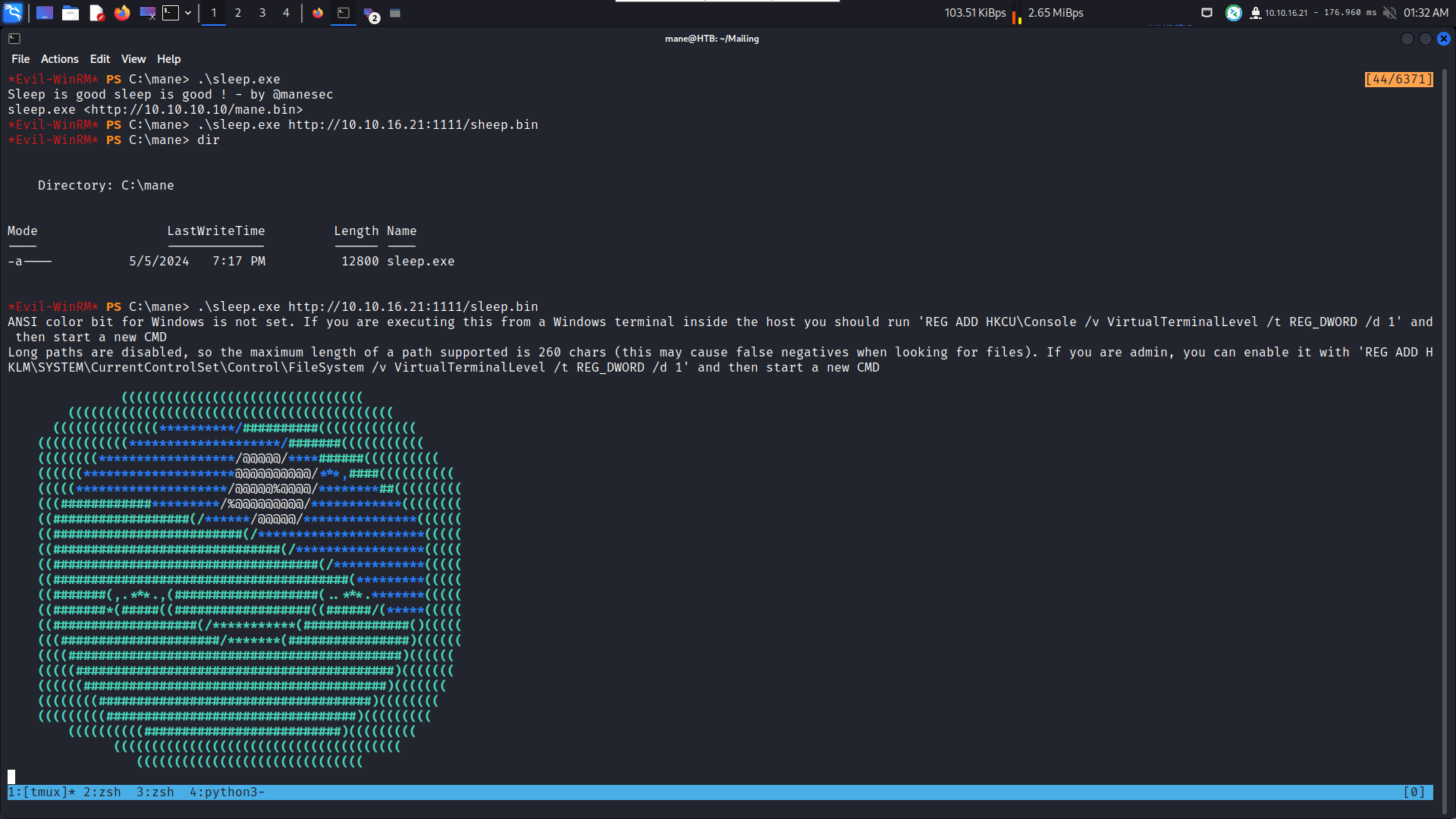The image size is (1456, 819).
Task: Open the wired network connection tray icon
Action: [x=1207, y=13]
